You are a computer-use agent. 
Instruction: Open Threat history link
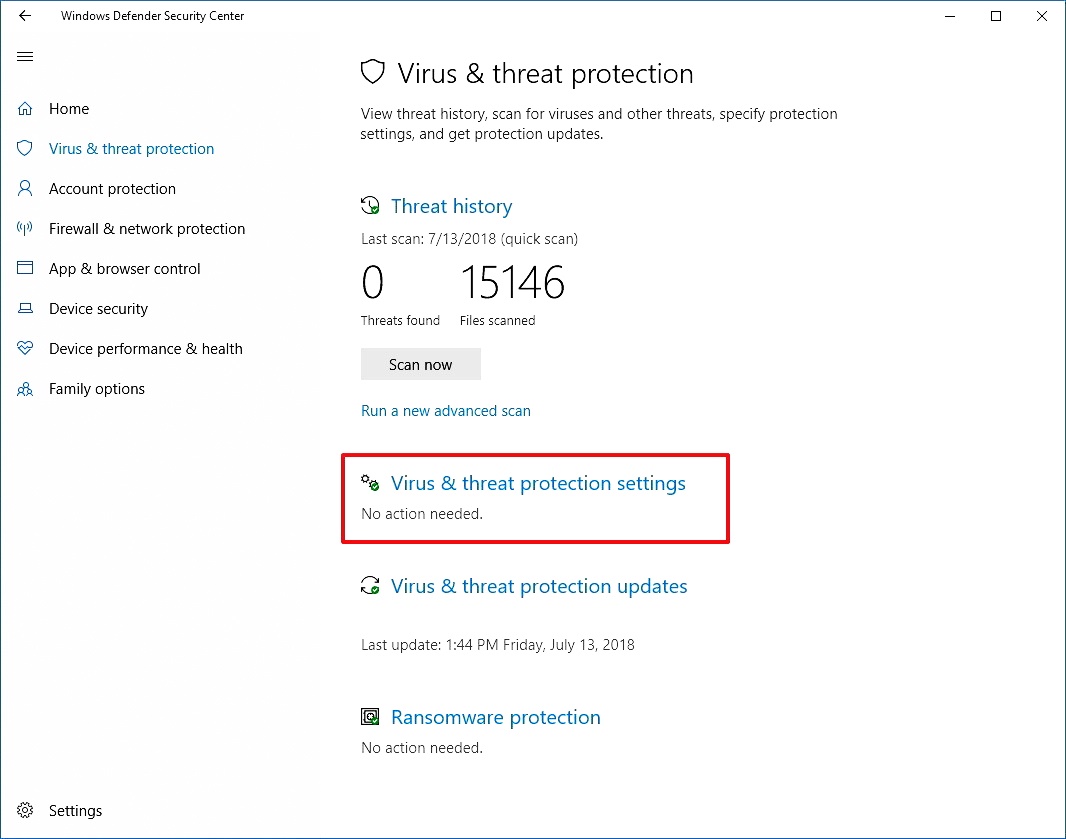451,206
